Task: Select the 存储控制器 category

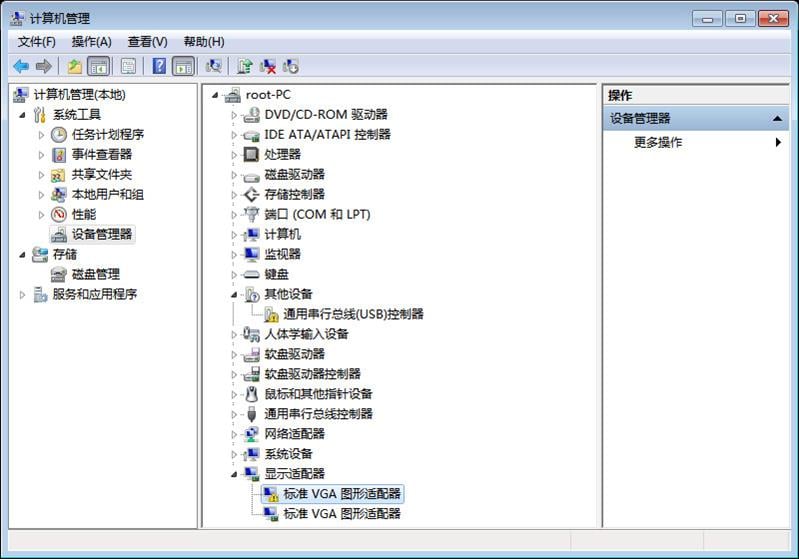Action: pyautogui.click(x=295, y=195)
